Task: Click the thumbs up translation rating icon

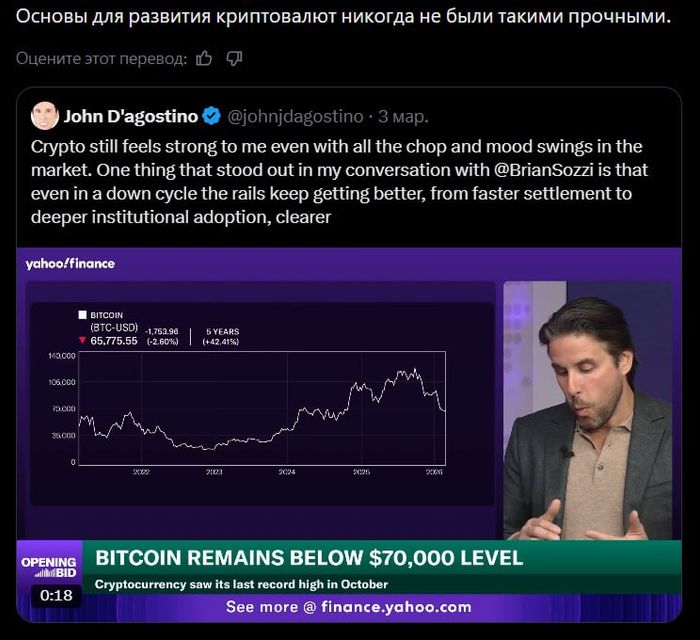Action: tap(204, 58)
